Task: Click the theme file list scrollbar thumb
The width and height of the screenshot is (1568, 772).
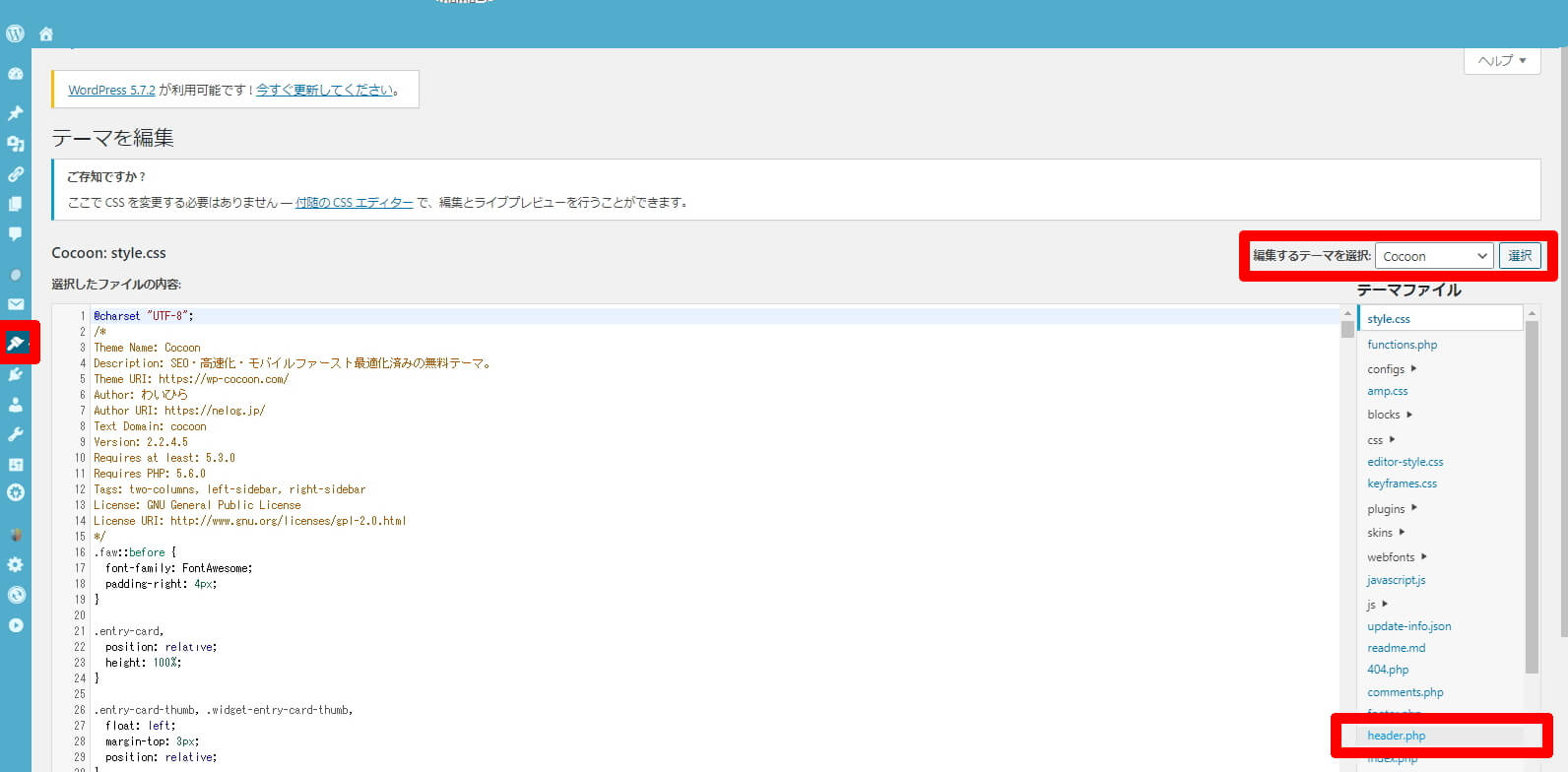Action: coord(1532,497)
